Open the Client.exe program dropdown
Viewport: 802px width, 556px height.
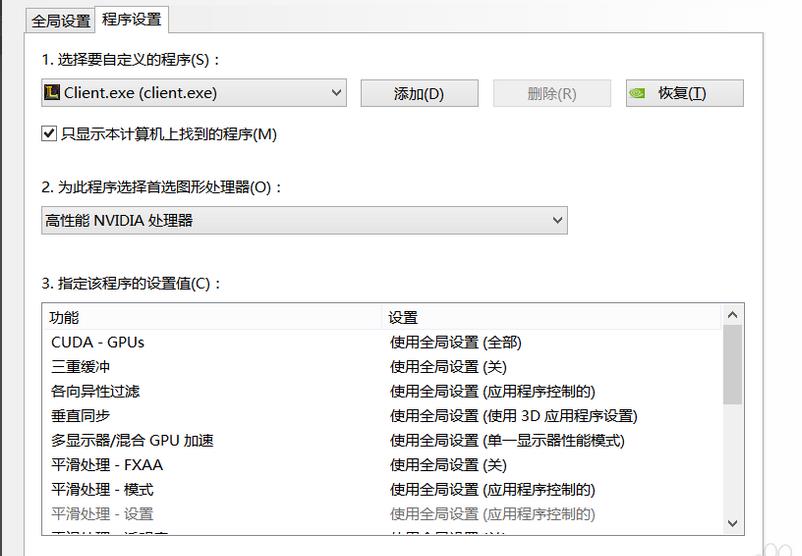[335, 93]
